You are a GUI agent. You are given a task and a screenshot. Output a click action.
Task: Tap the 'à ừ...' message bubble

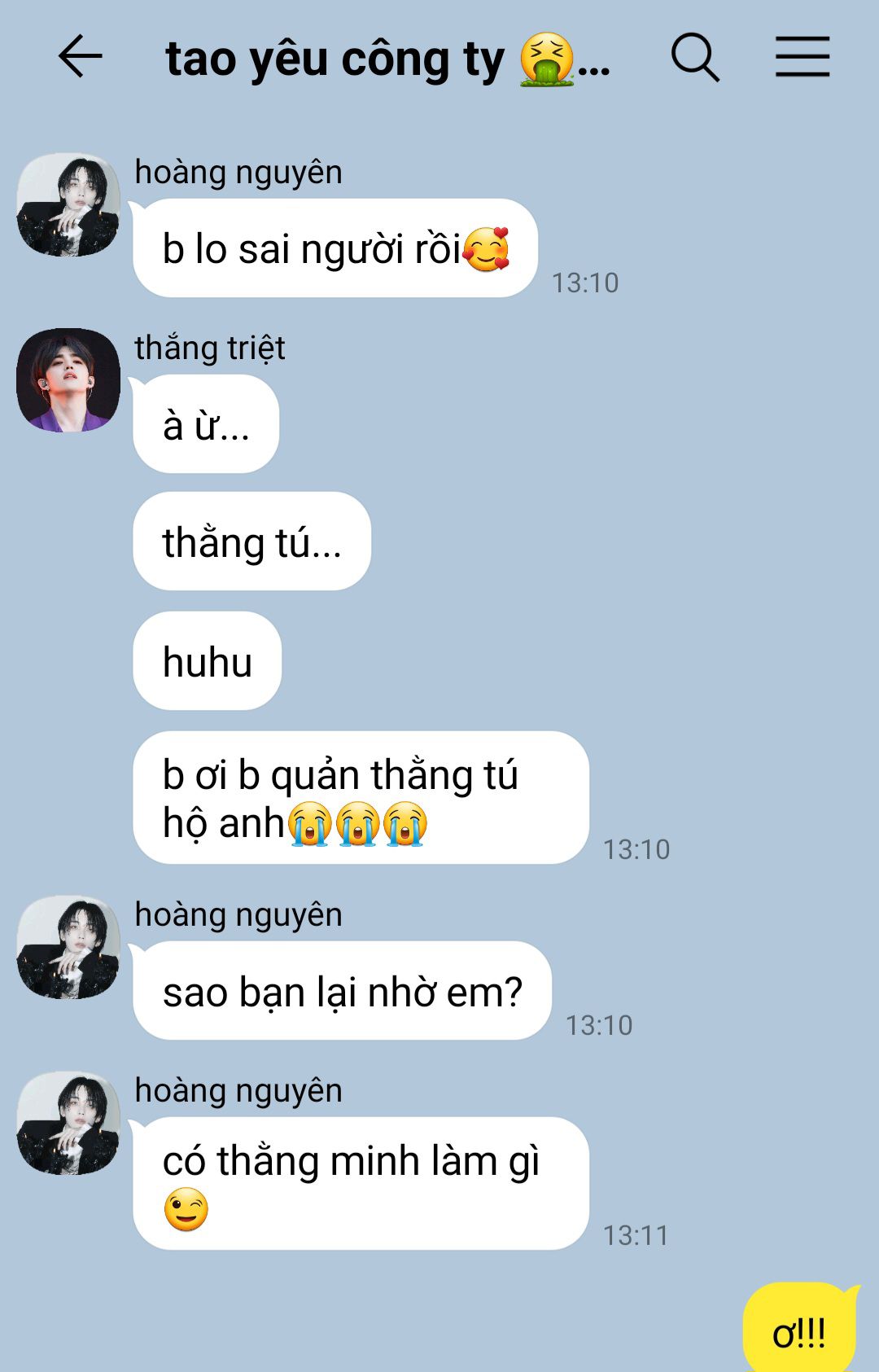point(206,424)
